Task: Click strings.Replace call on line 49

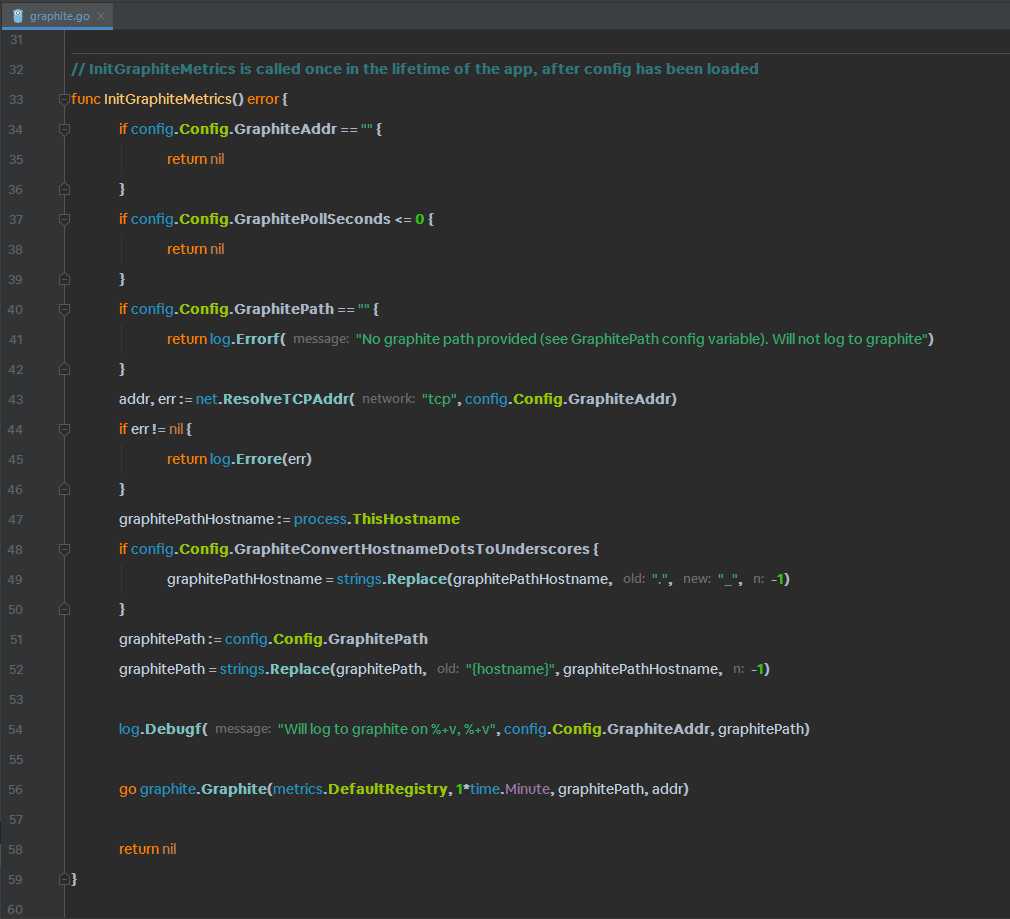Action: point(391,579)
